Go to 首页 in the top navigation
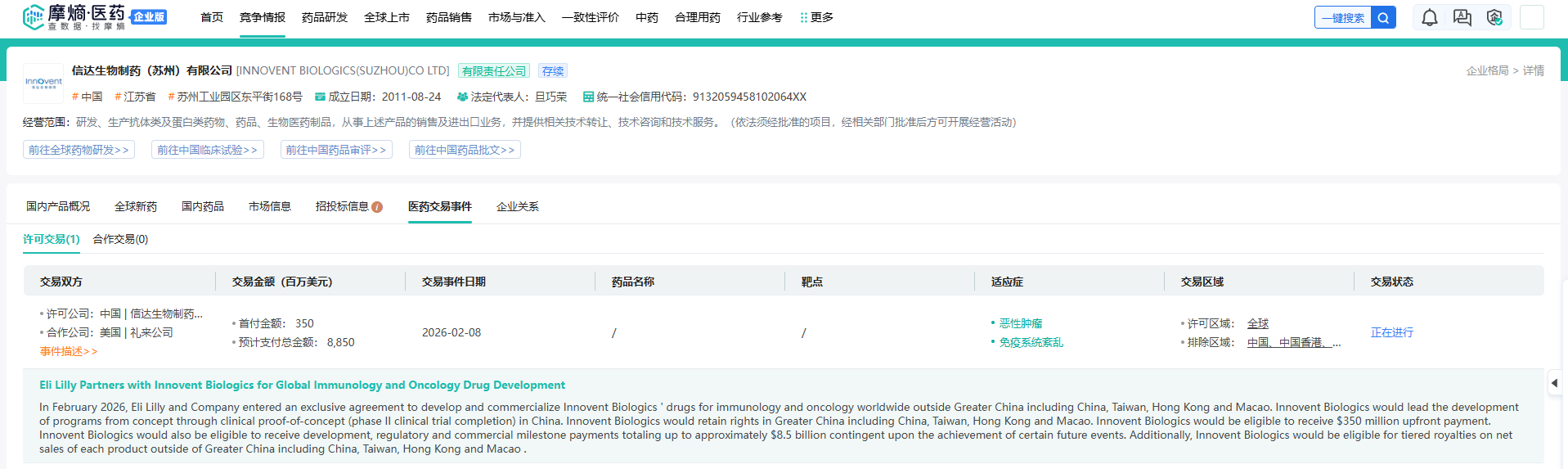 tap(212, 17)
